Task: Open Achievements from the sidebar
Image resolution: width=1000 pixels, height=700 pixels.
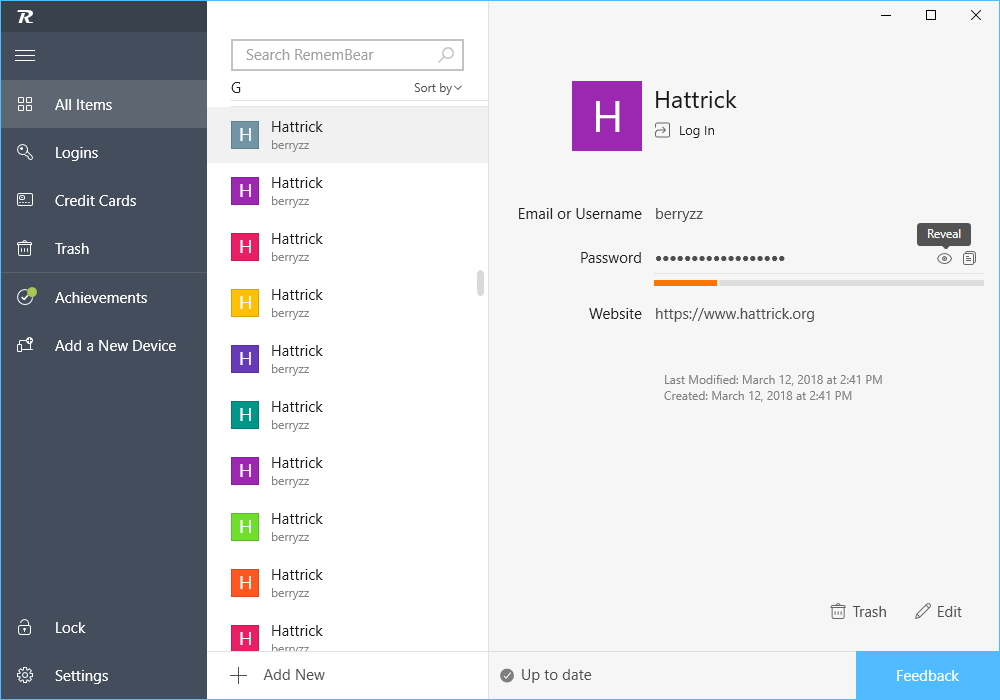Action: point(100,298)
